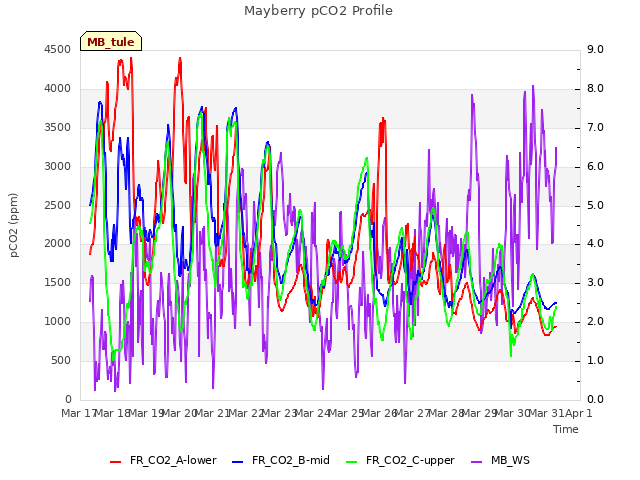Click the 1000 left y-axis tick label
Screen dimensions: 640x480
click(x=58, y=322)
